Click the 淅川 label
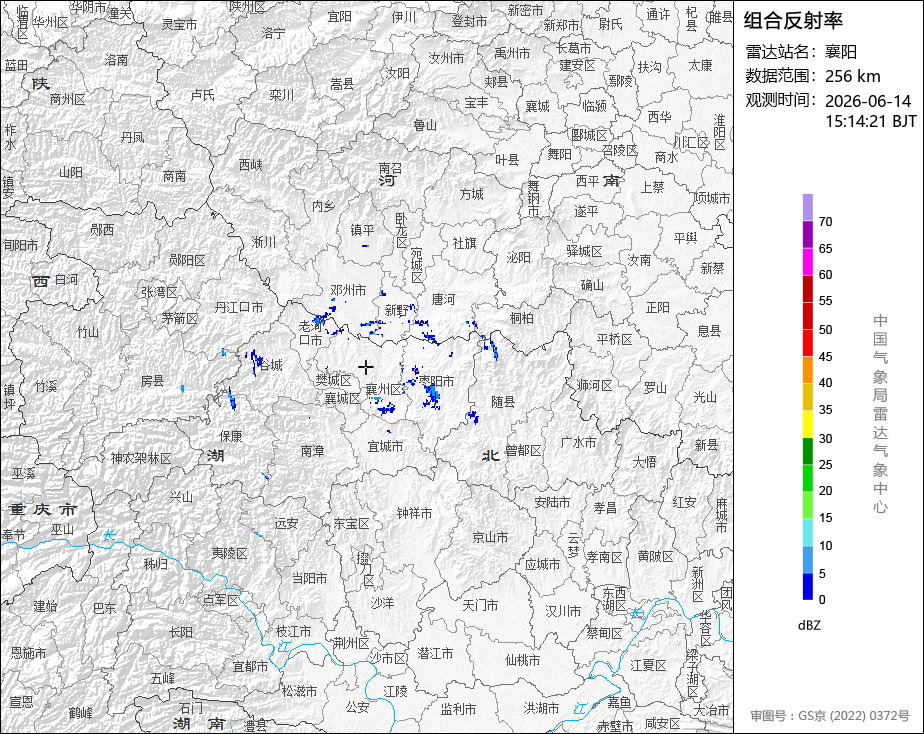Image resolution: width=924 pixels, height=734 pixels. point(263,242)
